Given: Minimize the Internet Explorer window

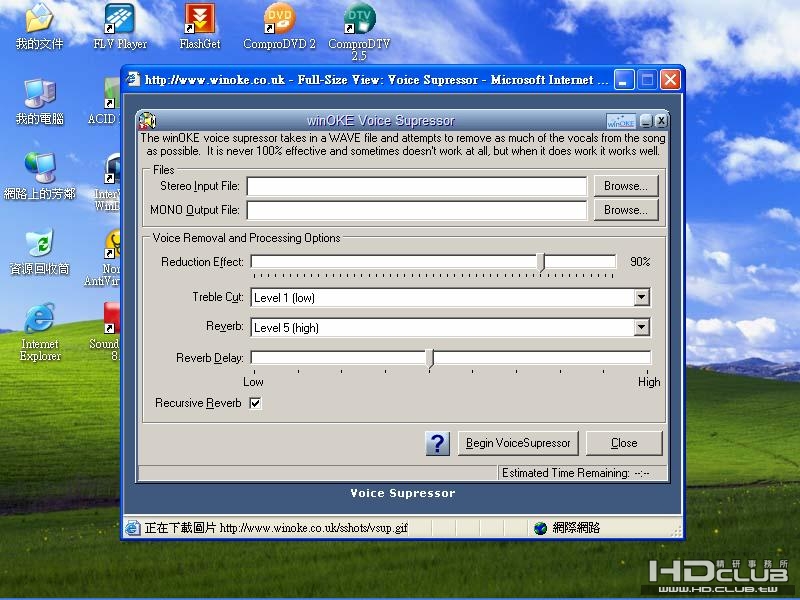Looking at the screenshot, I should (x=624, y=80).
